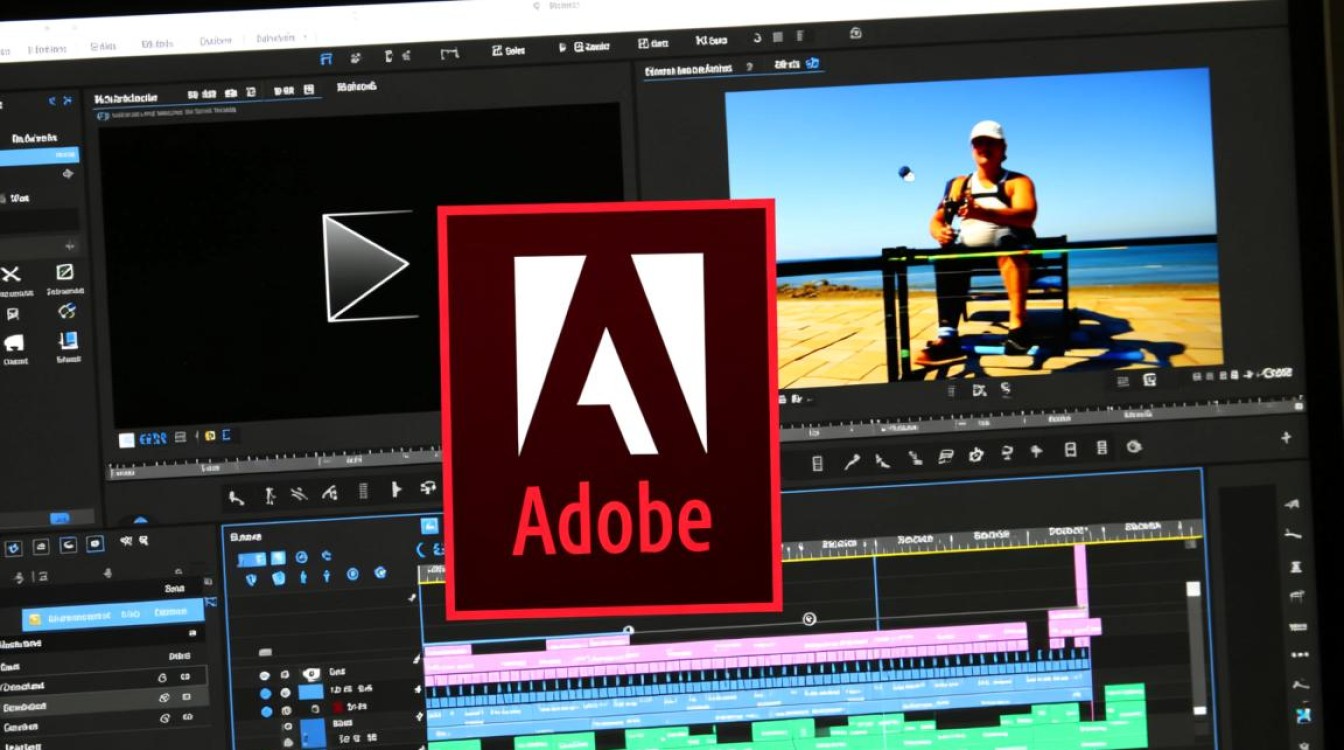Click the bracket-shaped icon in the top toolbar

click(449, 52)
